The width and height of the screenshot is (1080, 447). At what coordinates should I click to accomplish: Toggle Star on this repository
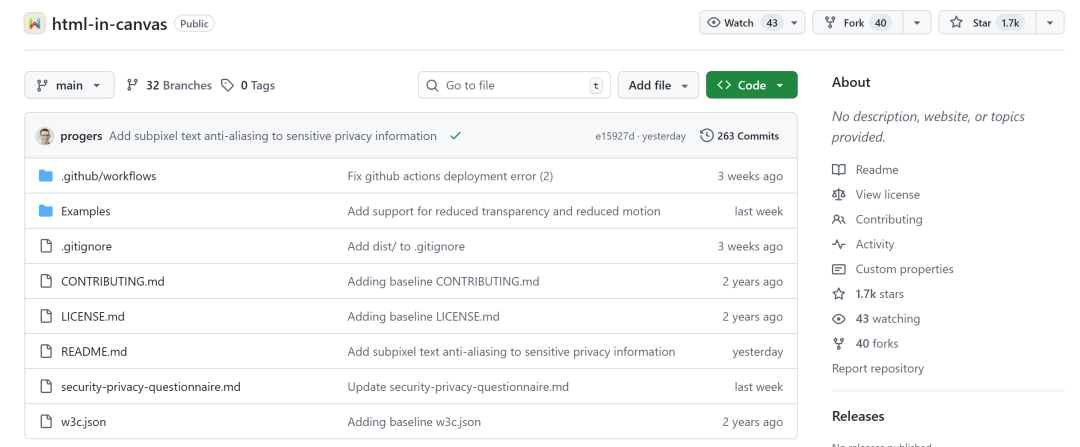coord(984,23)
